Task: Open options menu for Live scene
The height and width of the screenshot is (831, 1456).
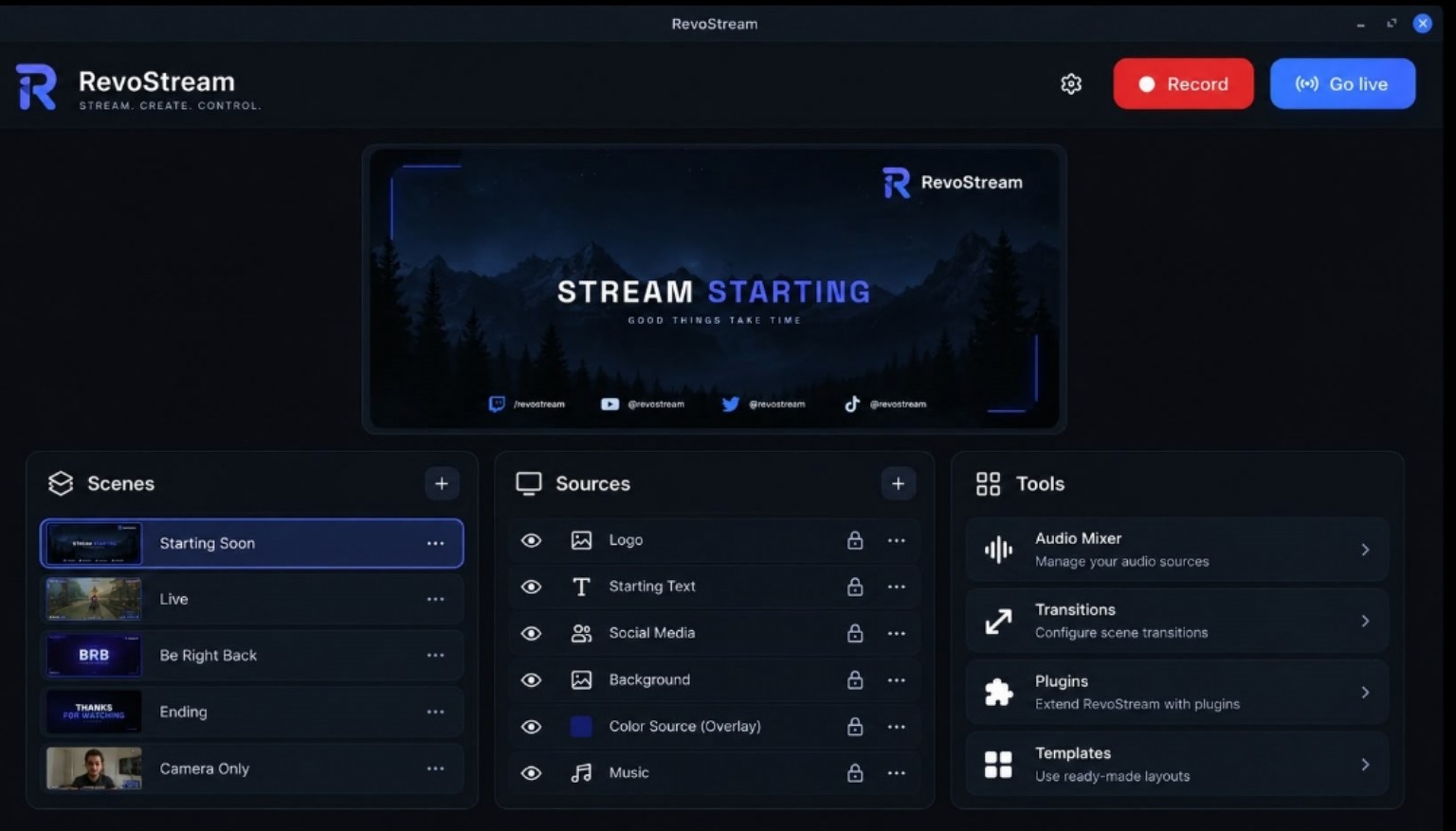Action: click(435, 599)
